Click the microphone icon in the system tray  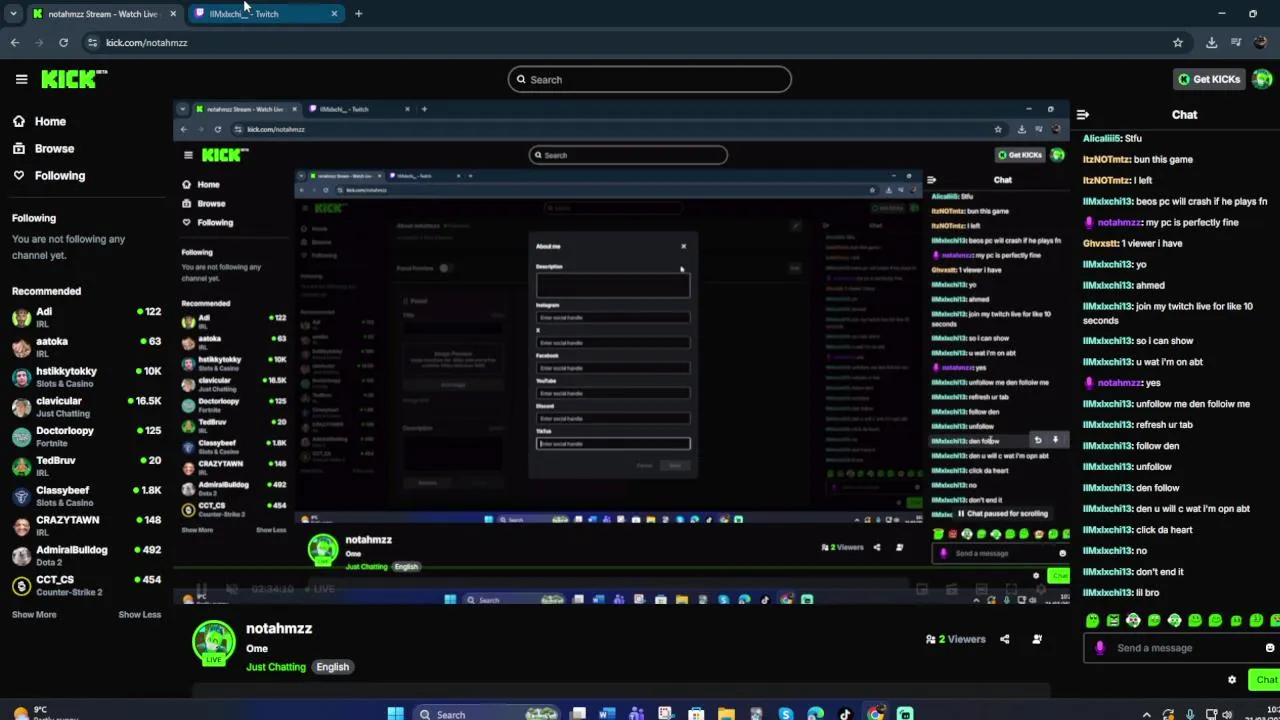coord(1190,714)
